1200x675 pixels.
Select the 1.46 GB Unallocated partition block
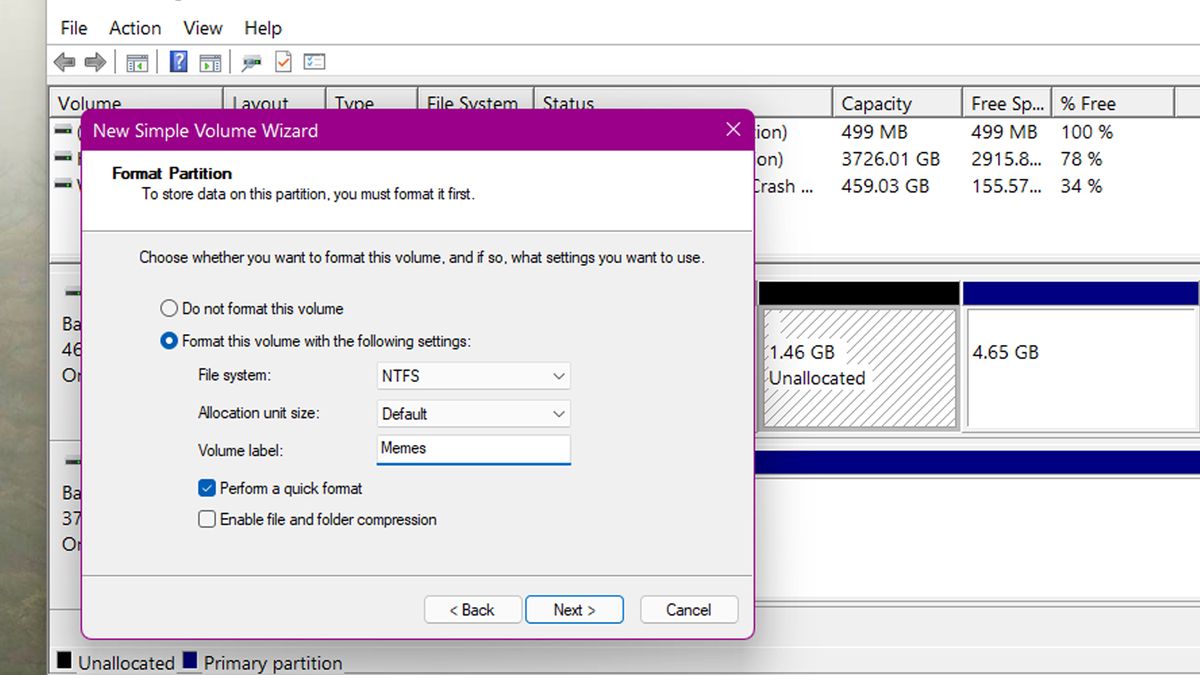click(859, 367)
